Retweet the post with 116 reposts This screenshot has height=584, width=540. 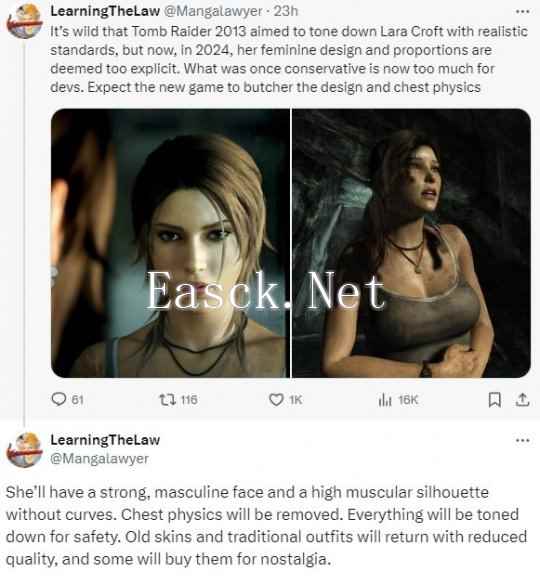pyautogui.click(x=166, y=400)
